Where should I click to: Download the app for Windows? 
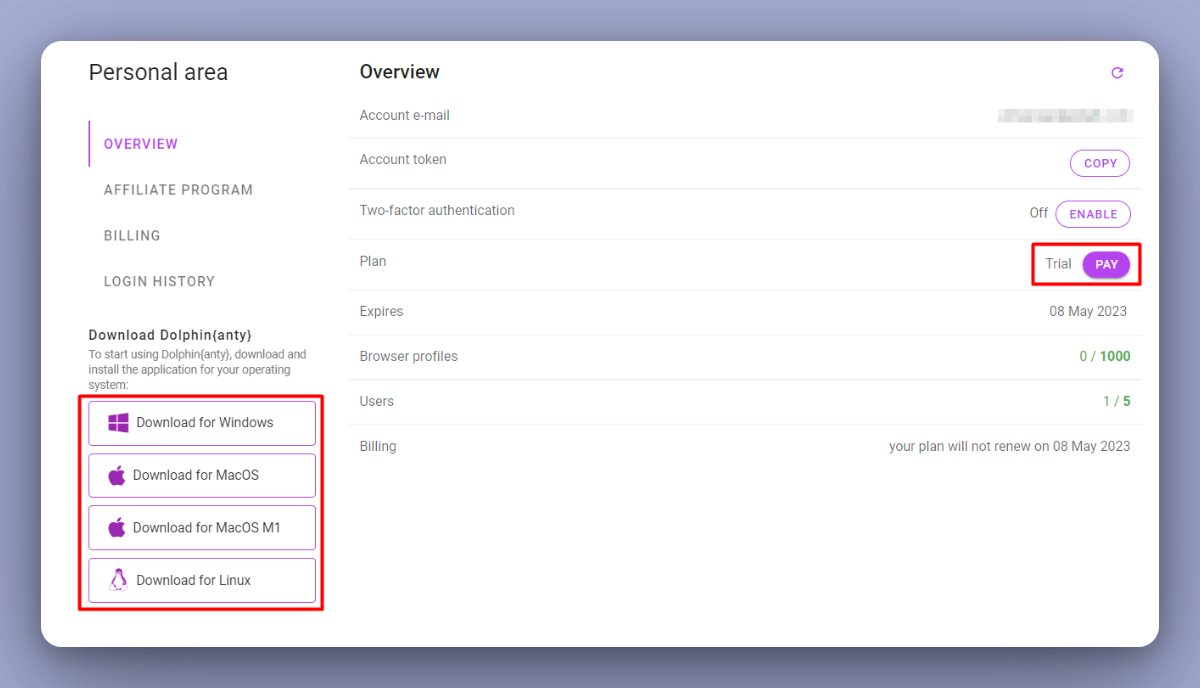[x=202, y=423]
